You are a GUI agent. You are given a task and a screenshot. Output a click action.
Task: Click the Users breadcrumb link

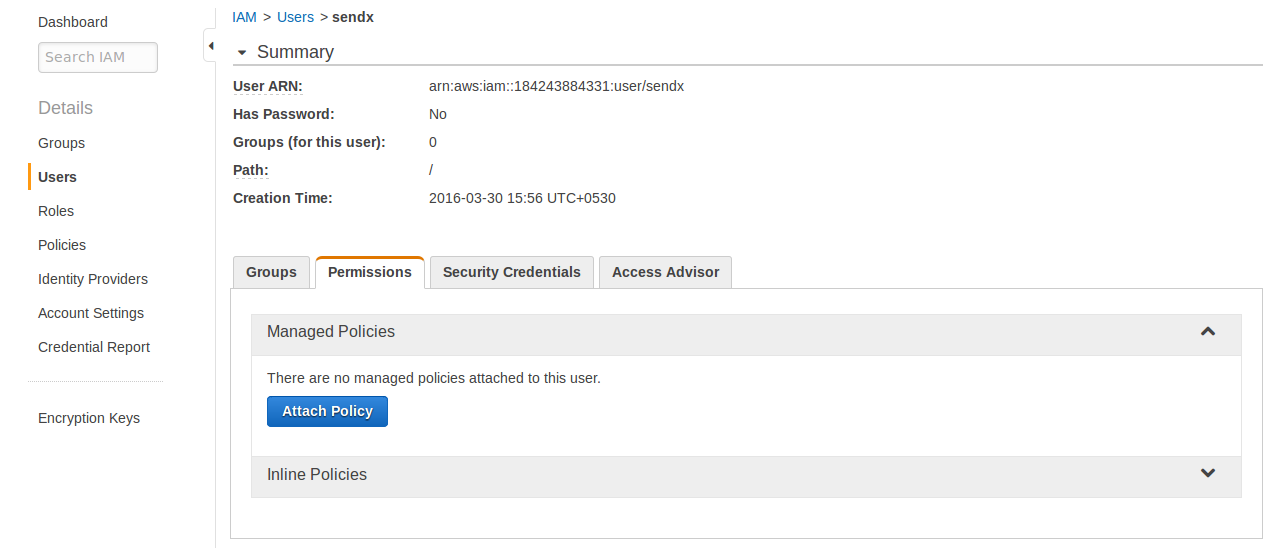pyautogui.click(x=296, y=17)
